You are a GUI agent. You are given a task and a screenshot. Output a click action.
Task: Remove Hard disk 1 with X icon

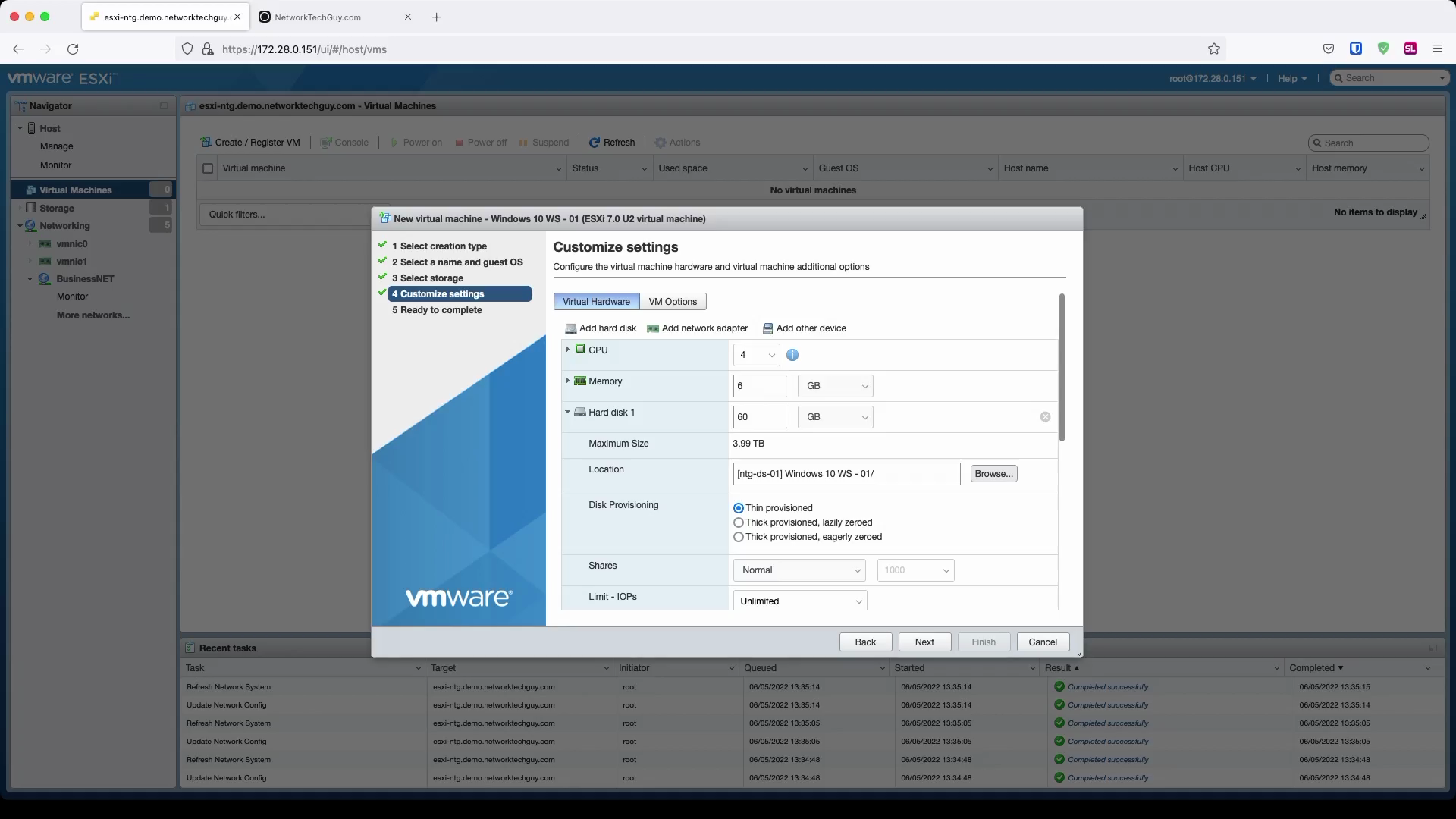pyautogui.click(x=1045, y=417)
